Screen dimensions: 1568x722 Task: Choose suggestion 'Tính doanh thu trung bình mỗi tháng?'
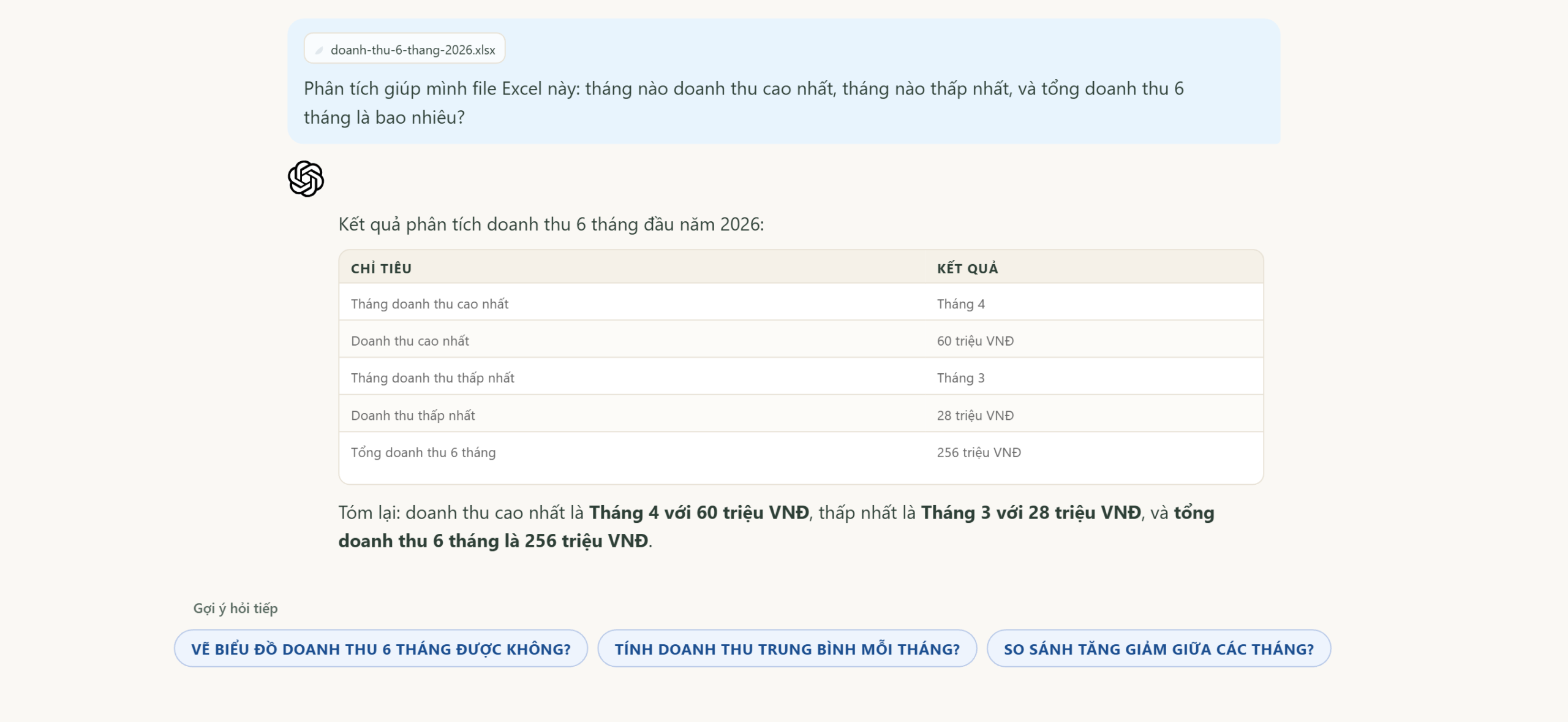(x=787, y=648)
